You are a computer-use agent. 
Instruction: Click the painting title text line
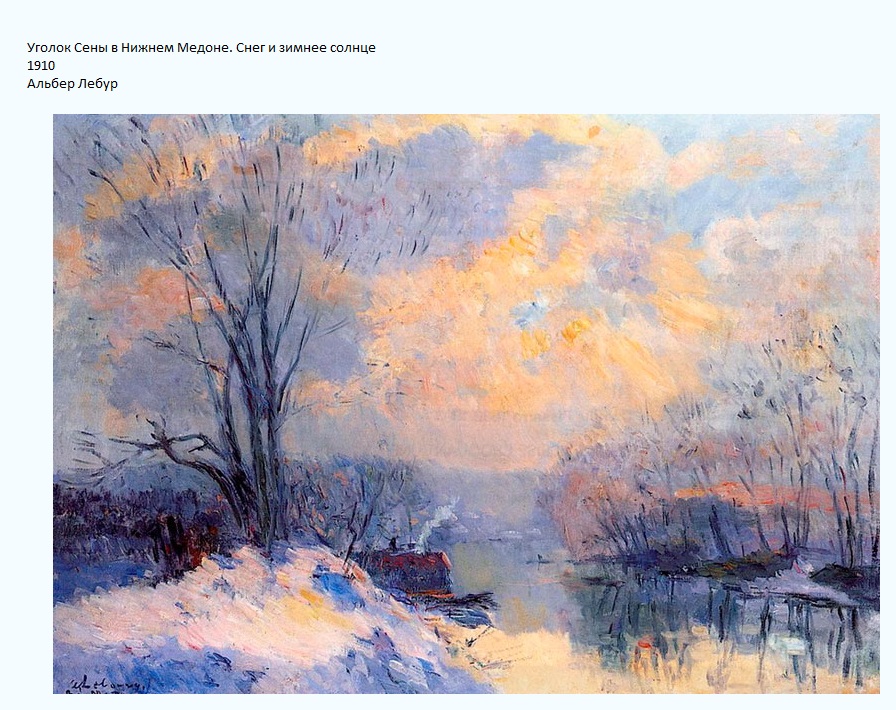pos(201,47)
